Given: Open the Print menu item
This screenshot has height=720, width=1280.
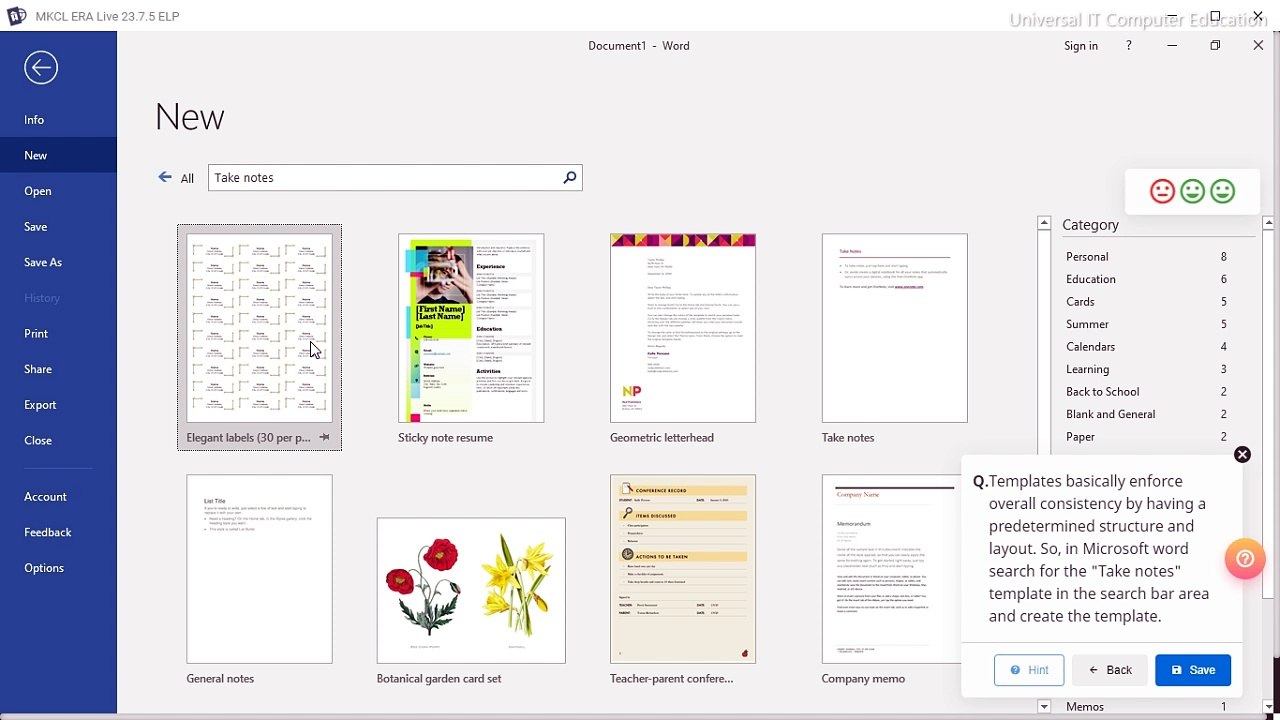Looking at the screenshot, I should click(x=36, y=333).
